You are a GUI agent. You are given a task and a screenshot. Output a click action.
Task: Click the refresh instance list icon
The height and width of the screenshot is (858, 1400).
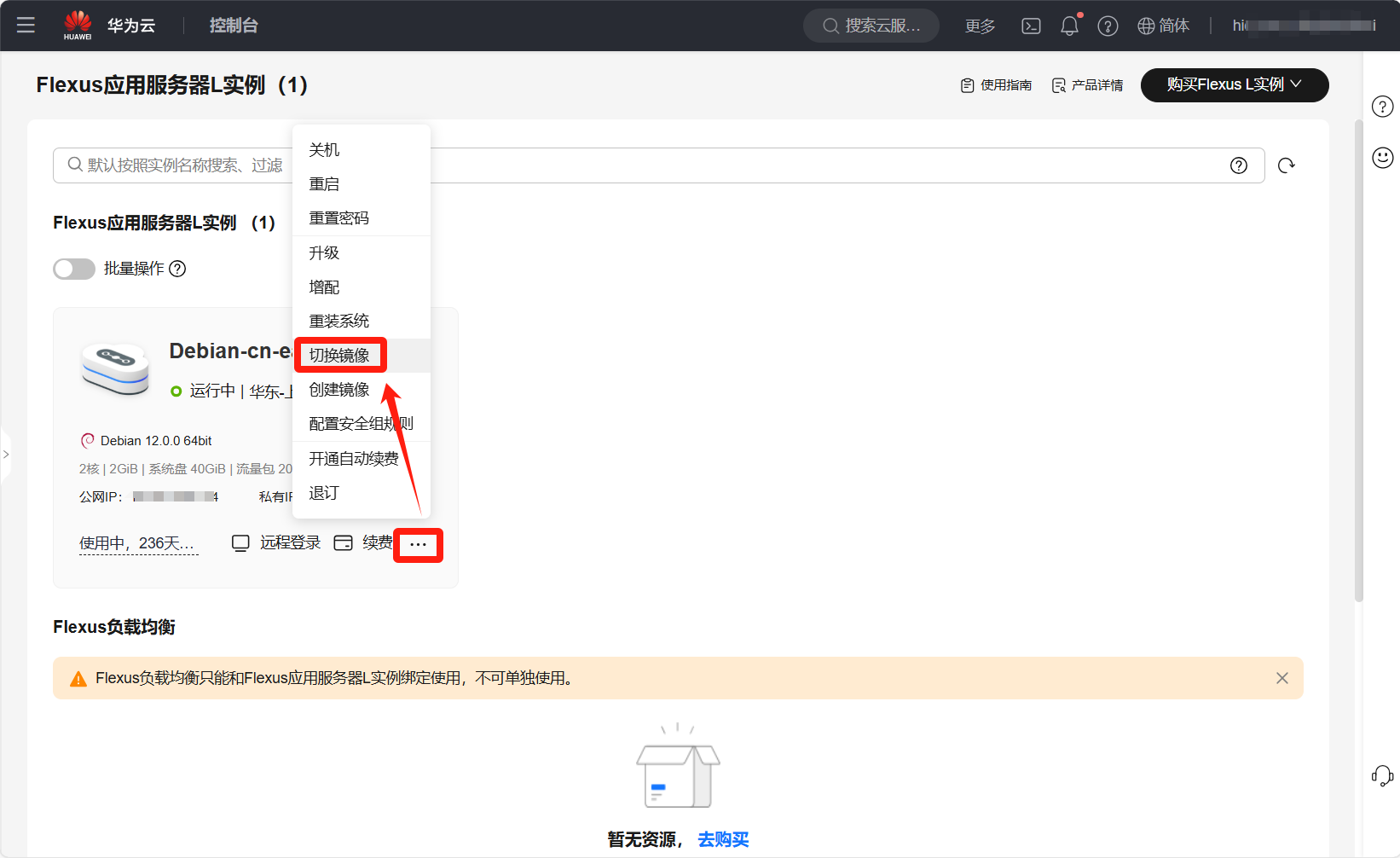point(1287,165)
